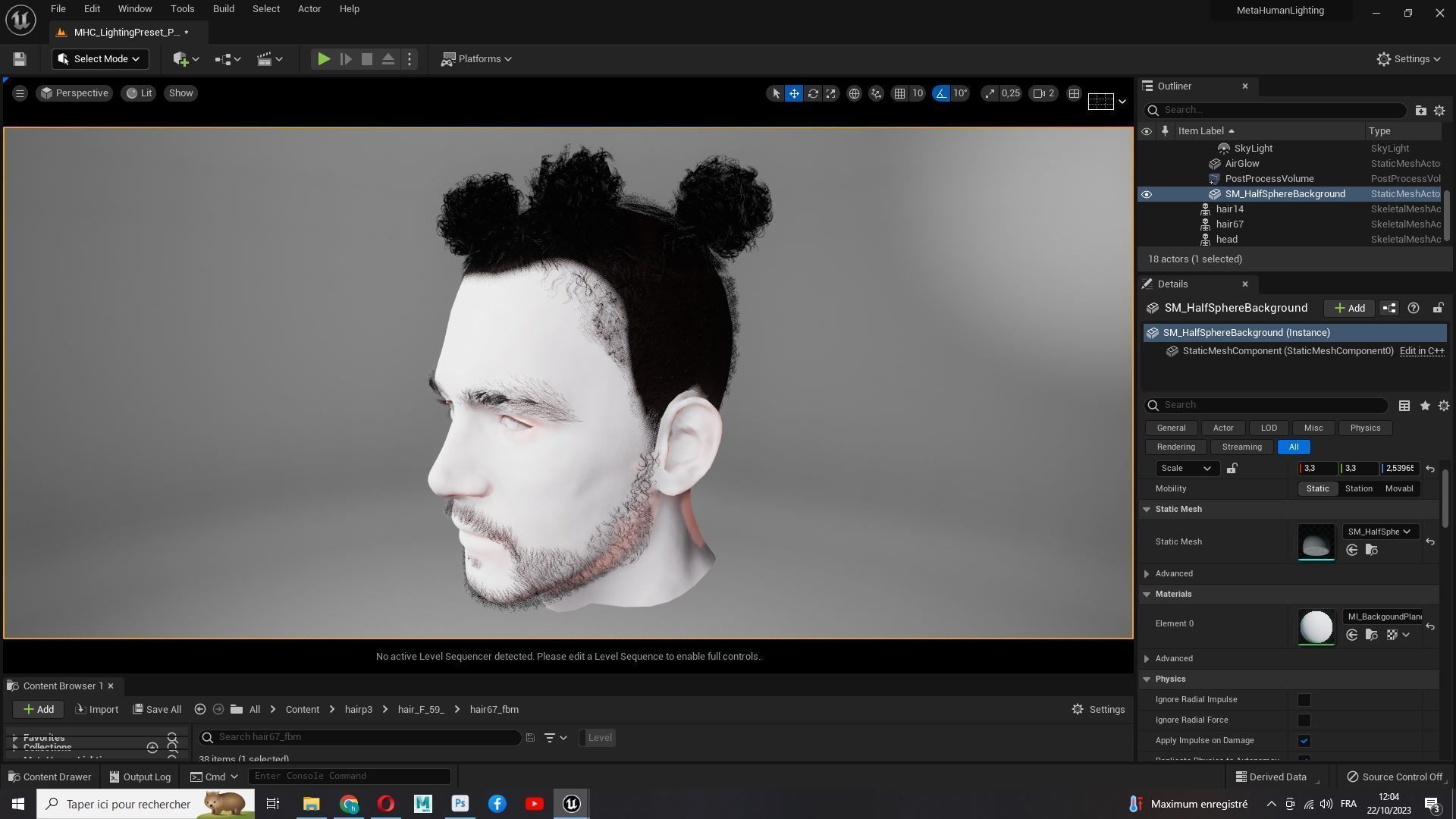Click the Element 0 material thumbnail
The image size is (1456, 819).
coord(1316,627)
